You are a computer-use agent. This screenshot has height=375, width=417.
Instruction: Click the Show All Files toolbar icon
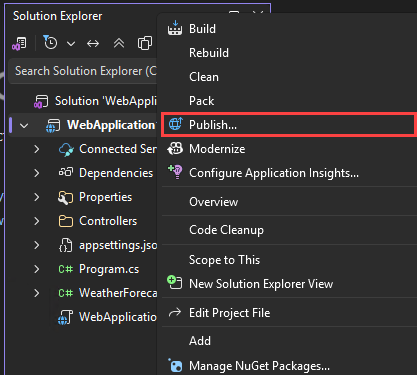145,43
